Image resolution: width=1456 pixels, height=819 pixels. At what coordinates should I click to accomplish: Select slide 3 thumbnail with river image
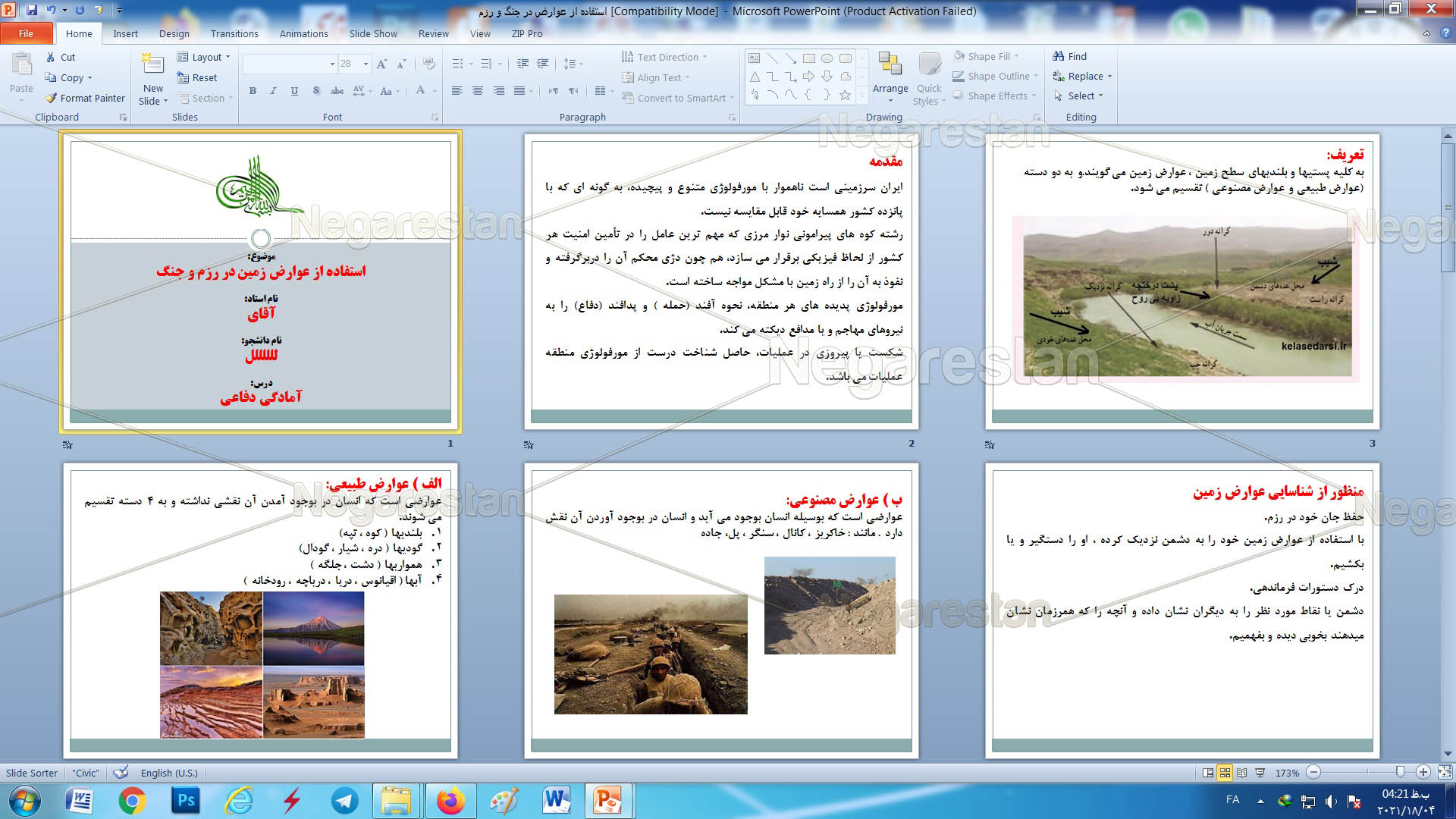pos(1182,281)
